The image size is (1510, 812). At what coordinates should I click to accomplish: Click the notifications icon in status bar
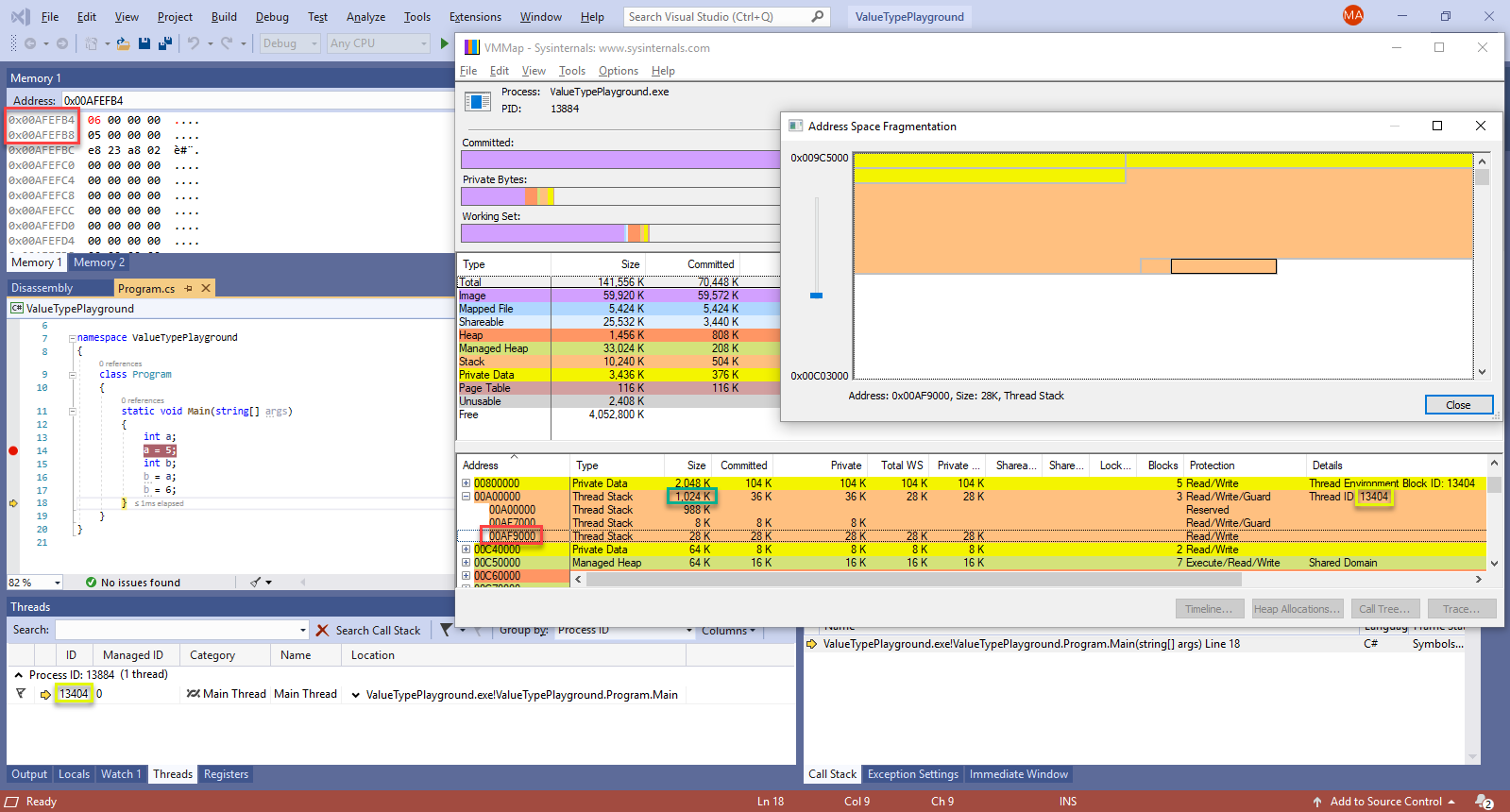(1484, 802)
